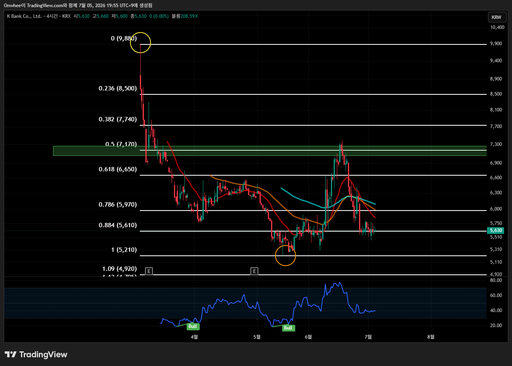Click the snapshot caption with date 7월 05
The image size is (512, 366).
point(78,5)
